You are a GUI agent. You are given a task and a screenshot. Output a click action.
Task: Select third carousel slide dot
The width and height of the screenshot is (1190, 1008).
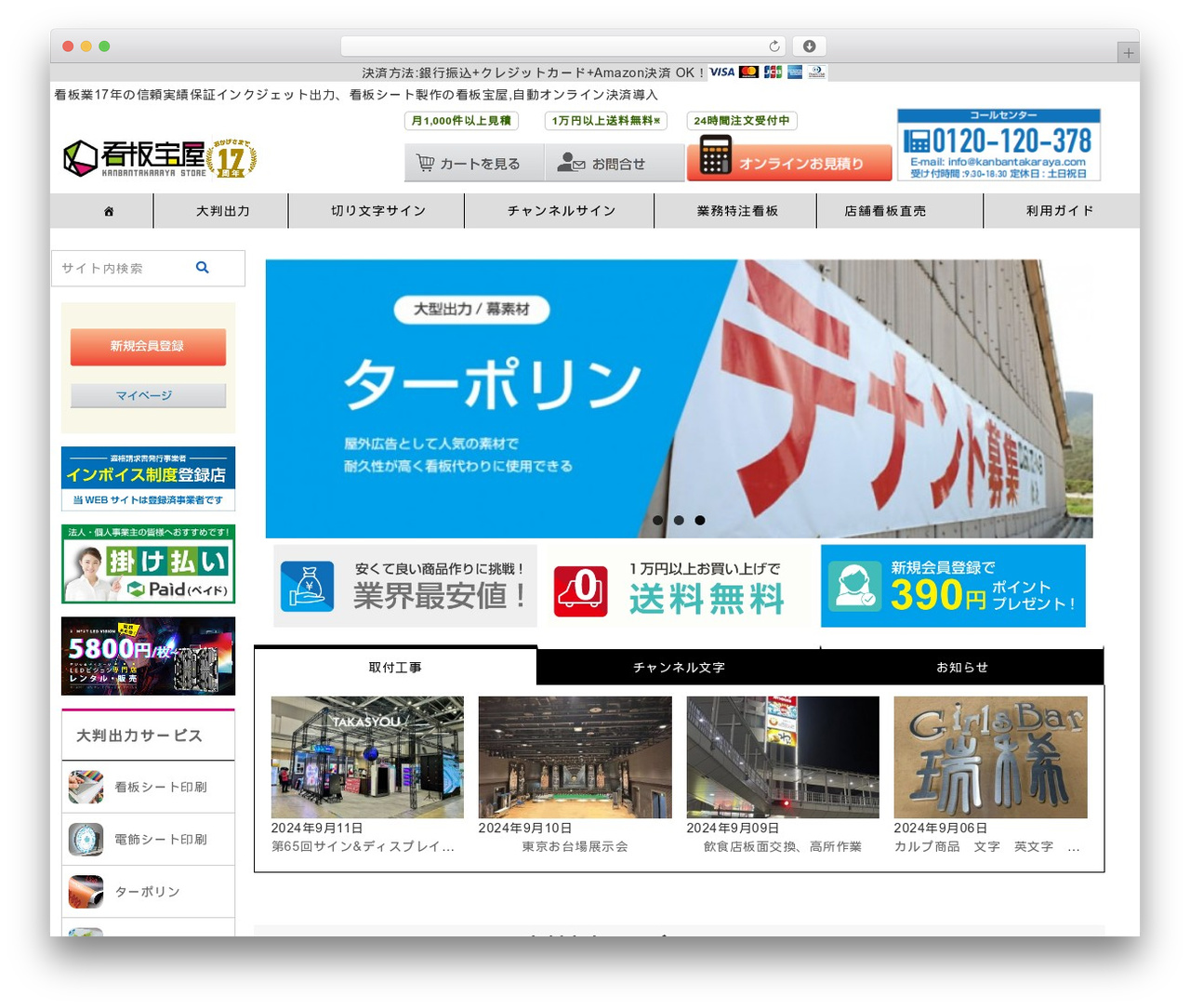coord(700,521)
